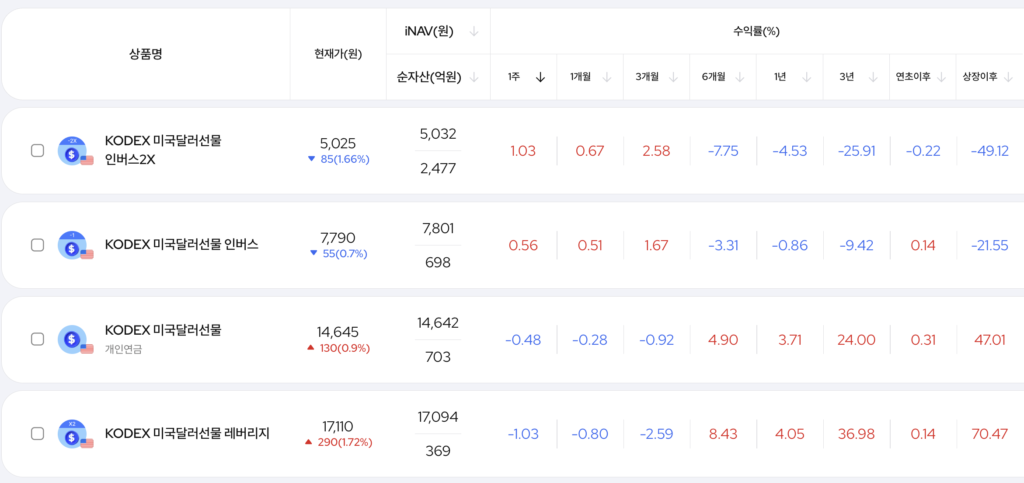
Task: Click the KODEX 미국달러선물 인버스 dollar icon
Action: click(73, 245)
